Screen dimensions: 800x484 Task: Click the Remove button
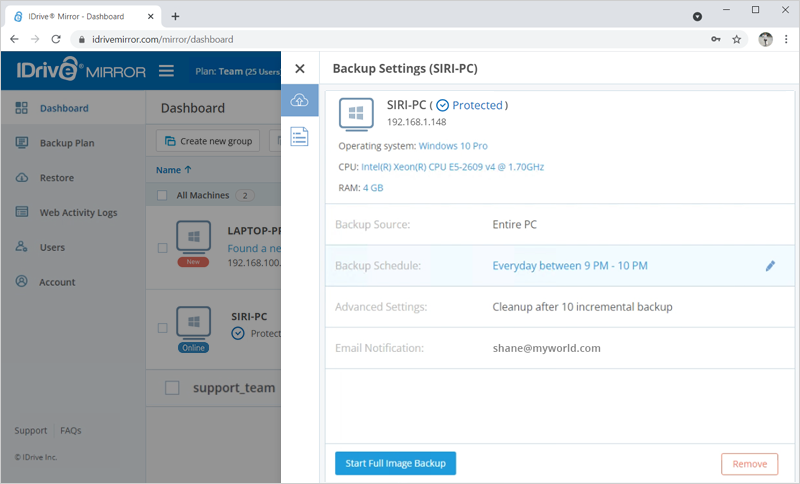coord(749,464)
